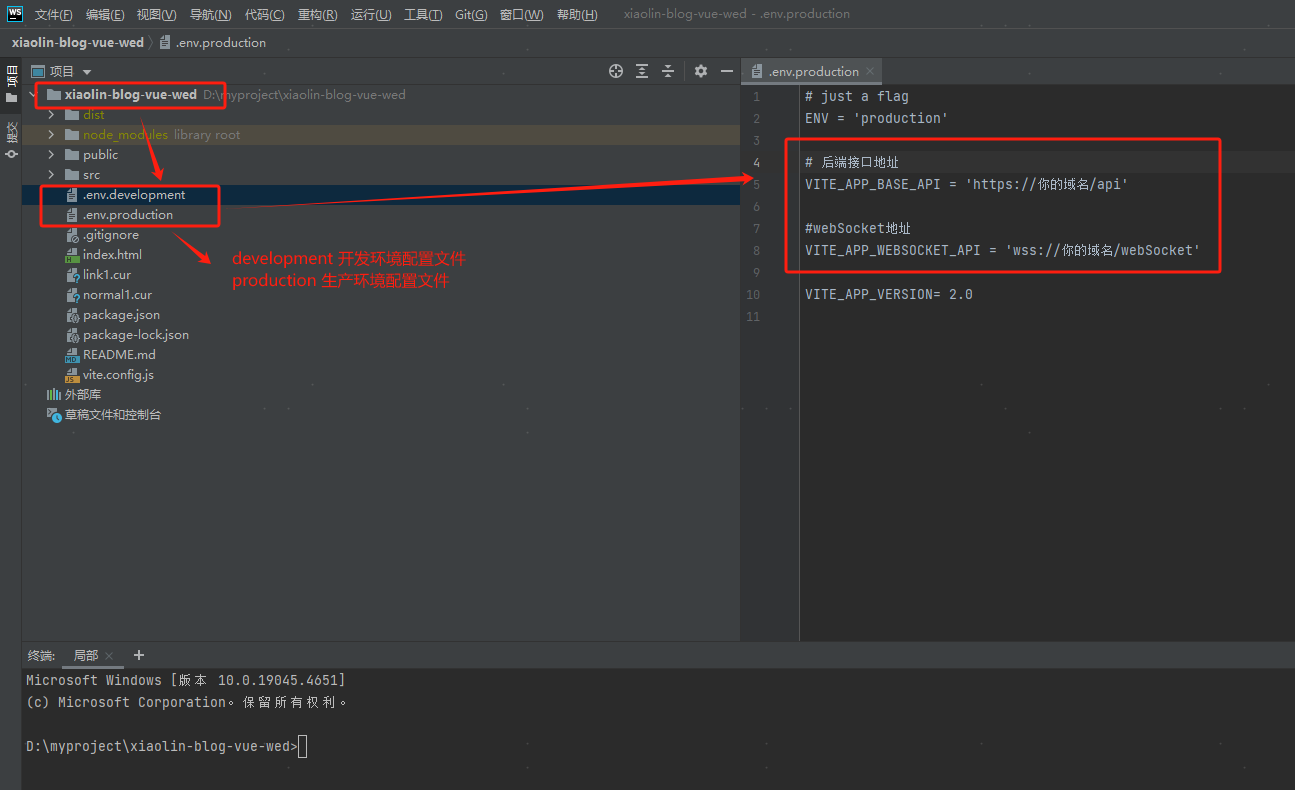1295x790 pixels.
Task: Open 代码(C) menu
Action: click(264, 14)
